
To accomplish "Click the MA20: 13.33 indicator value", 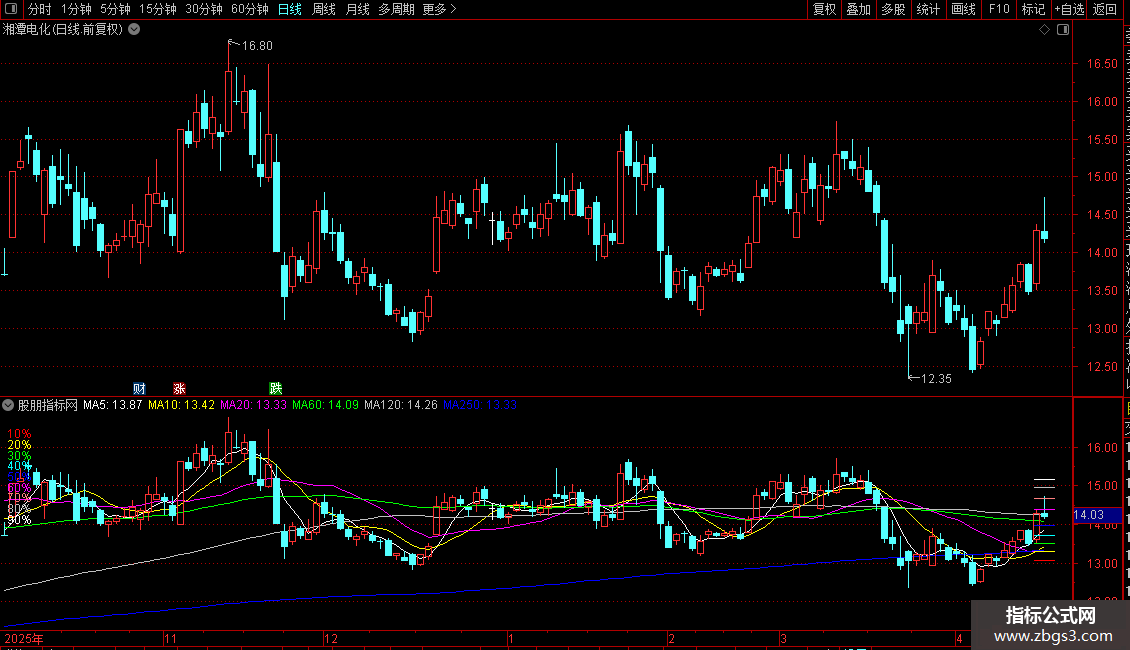I will coord(254,405).
